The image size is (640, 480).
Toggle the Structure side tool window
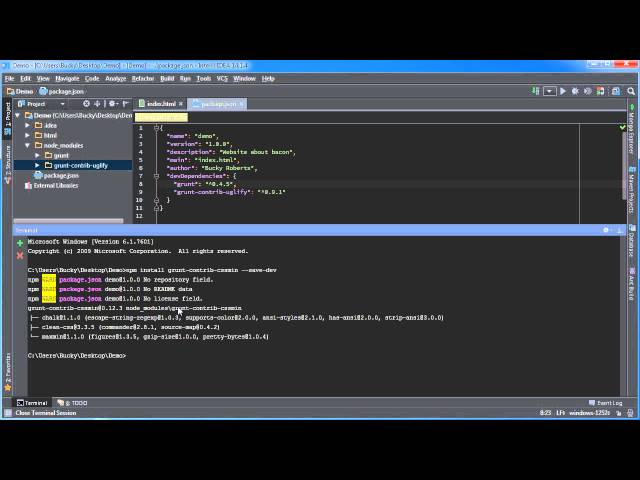(7, 164)
